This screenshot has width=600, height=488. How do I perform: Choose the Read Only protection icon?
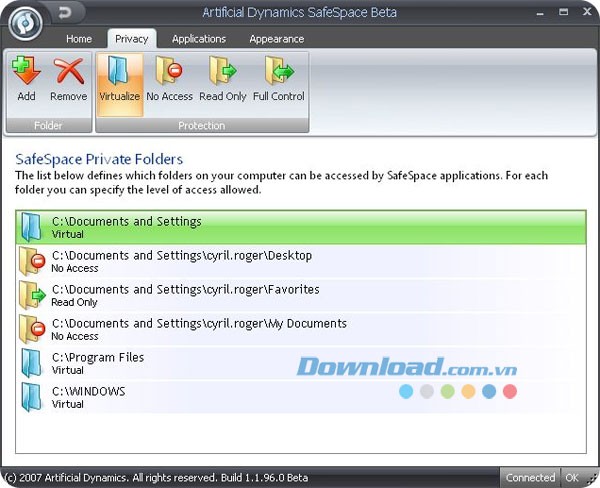[x=223, y=74]
